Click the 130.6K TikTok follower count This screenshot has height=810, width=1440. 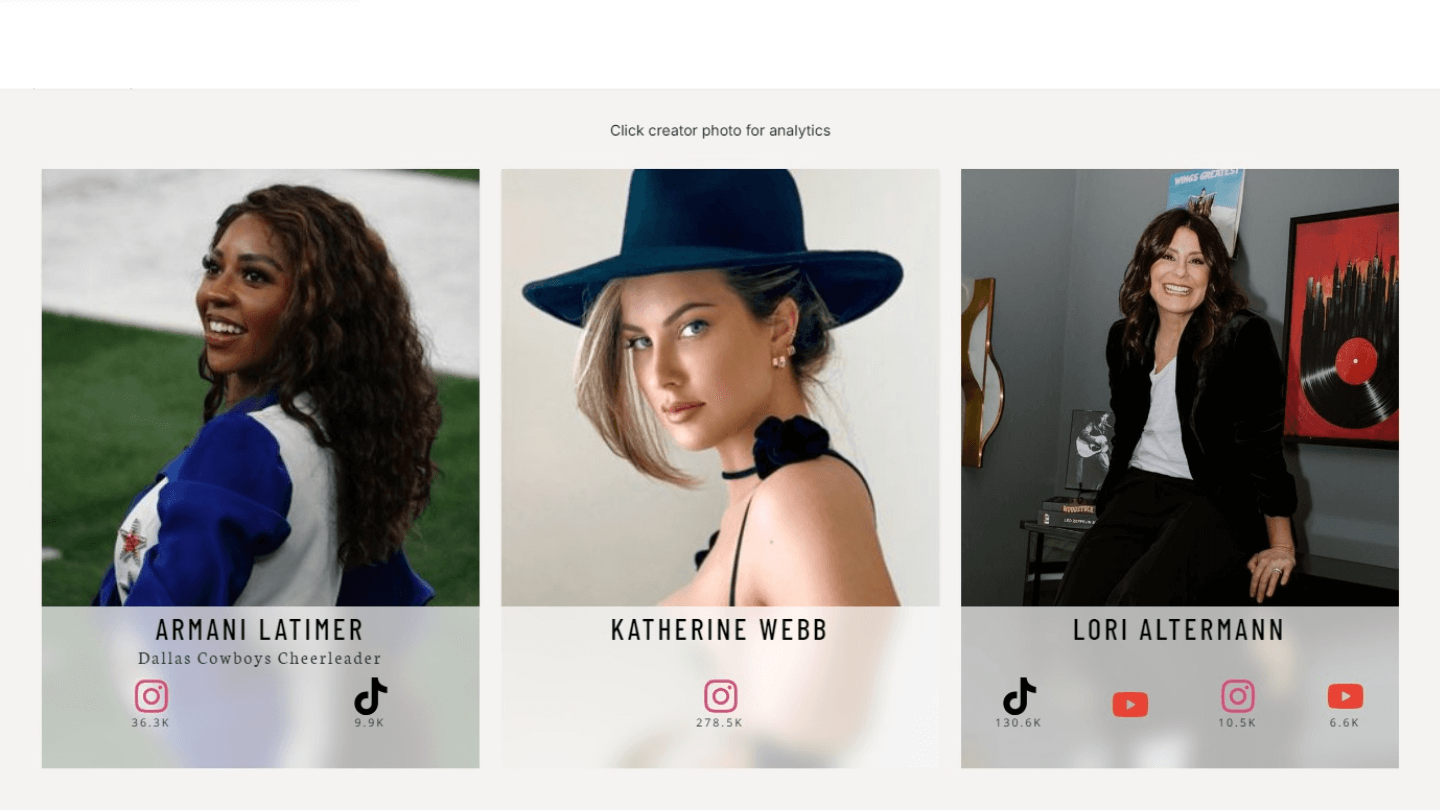[x=1019, y=723]
